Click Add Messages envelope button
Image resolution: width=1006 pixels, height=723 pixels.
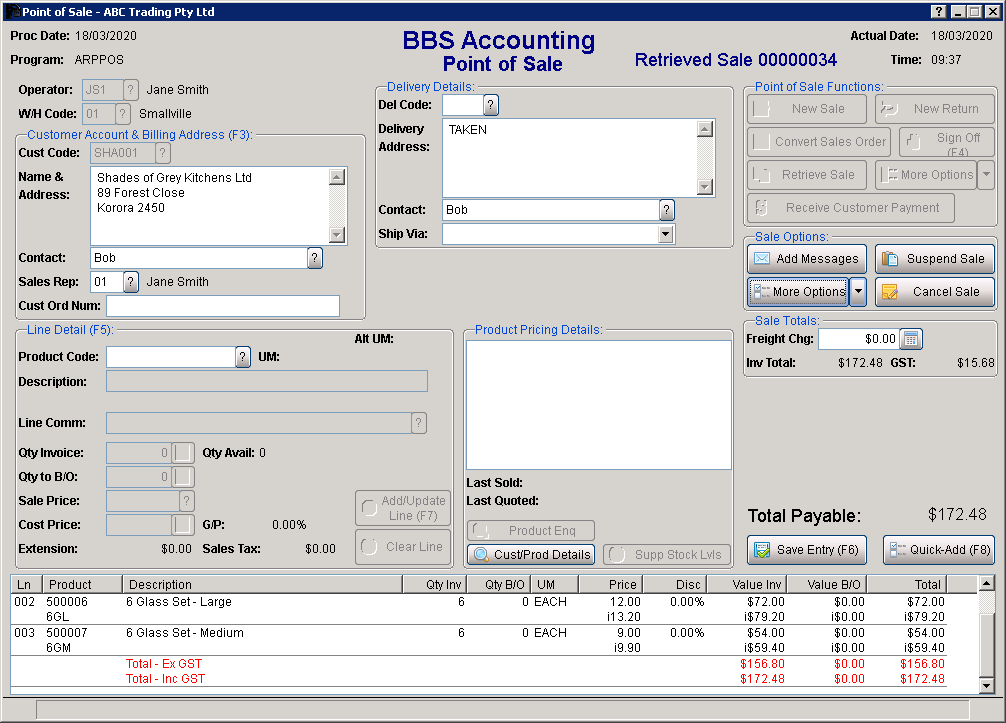[804, 259]
